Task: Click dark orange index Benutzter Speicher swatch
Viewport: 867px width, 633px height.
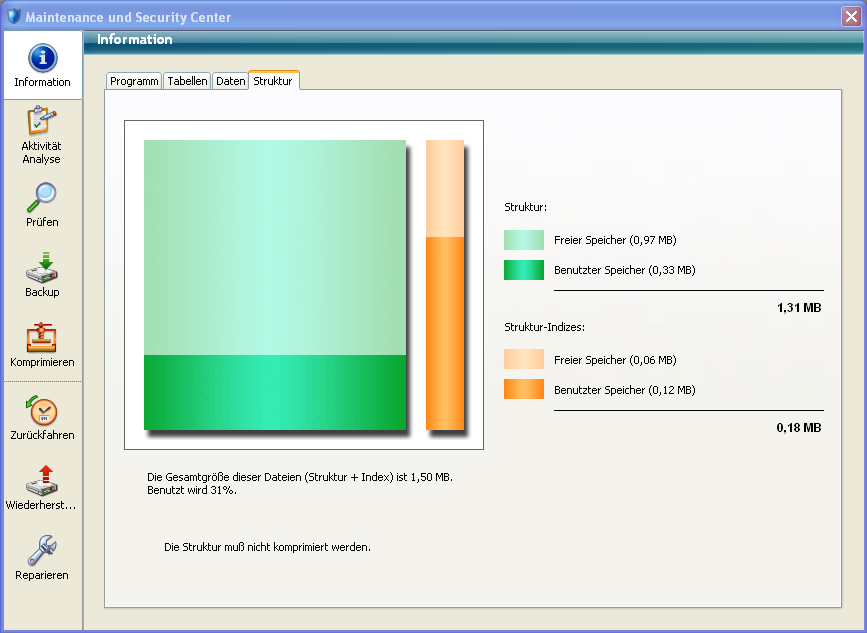Action: pyautogui.click(x=524, y=390)
